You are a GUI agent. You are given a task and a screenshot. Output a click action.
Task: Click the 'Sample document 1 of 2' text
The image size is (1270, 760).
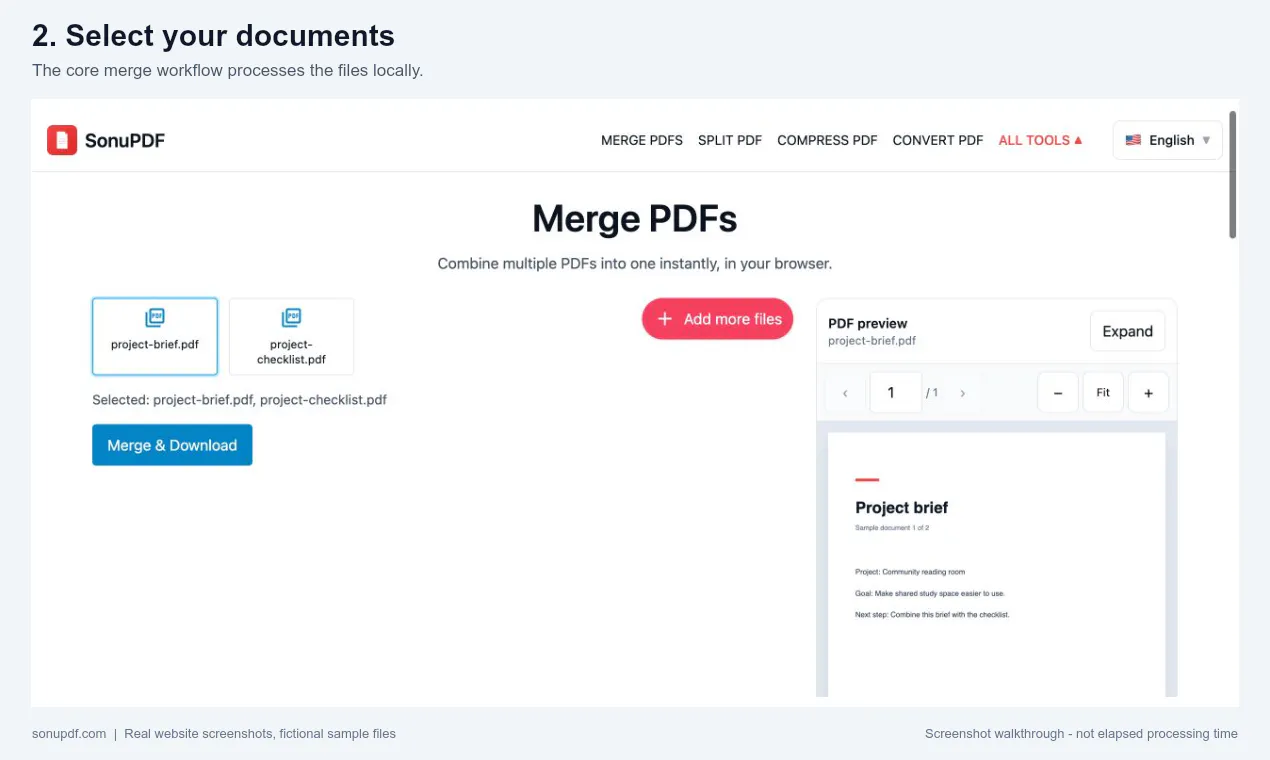[892, 528]
